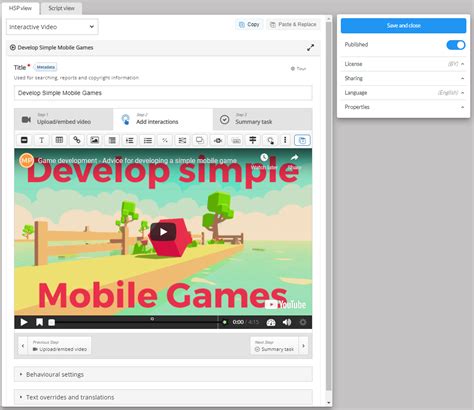Go to Step 1 Upload/embed video tab
This screenshot has height=410, width=474.
coord(64,119)
